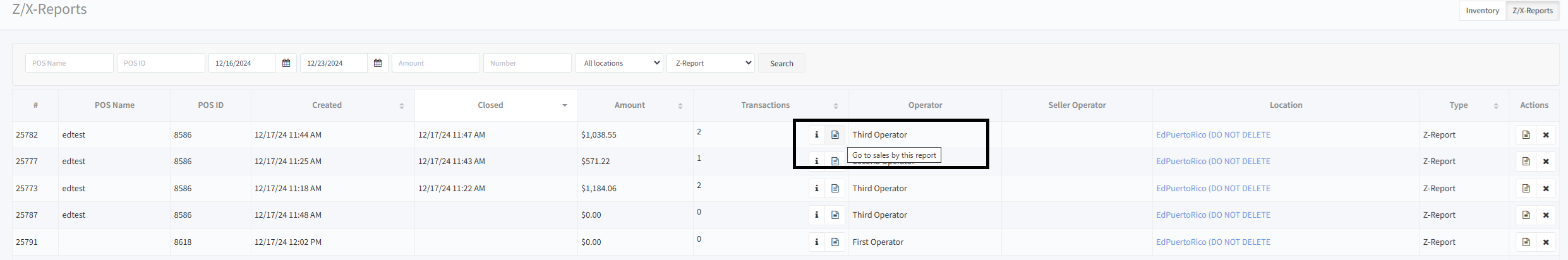Open EdPuertoRico location link for report 25777
Image resolution: width=1568 pixels, height=260 pixels.
pyautogui.click(x=1213, y=161)
